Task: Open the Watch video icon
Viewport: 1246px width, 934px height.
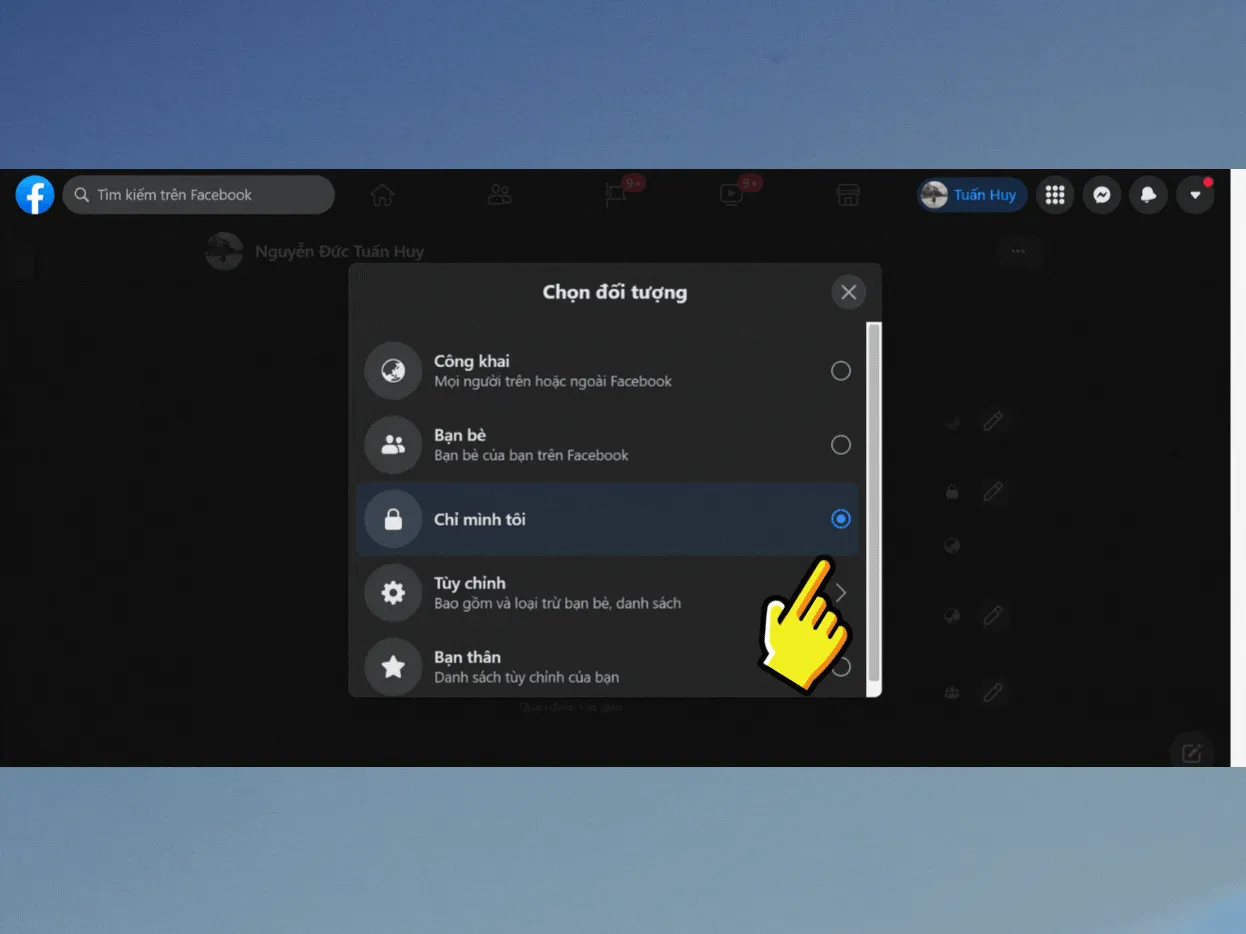Action: tap(731, 195)
